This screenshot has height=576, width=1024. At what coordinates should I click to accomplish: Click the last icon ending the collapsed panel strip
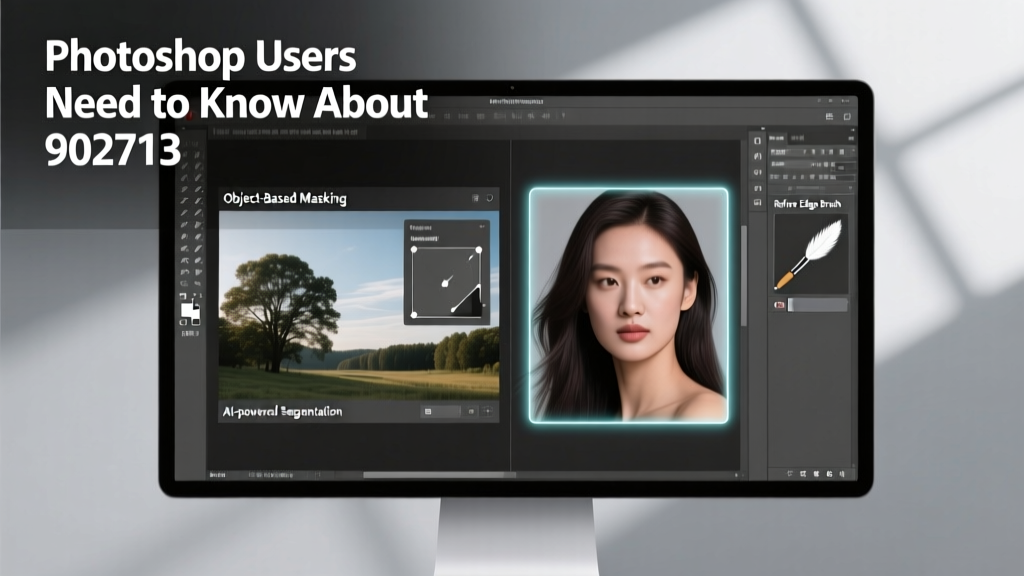pyautogui.click(x=758, y=203)
